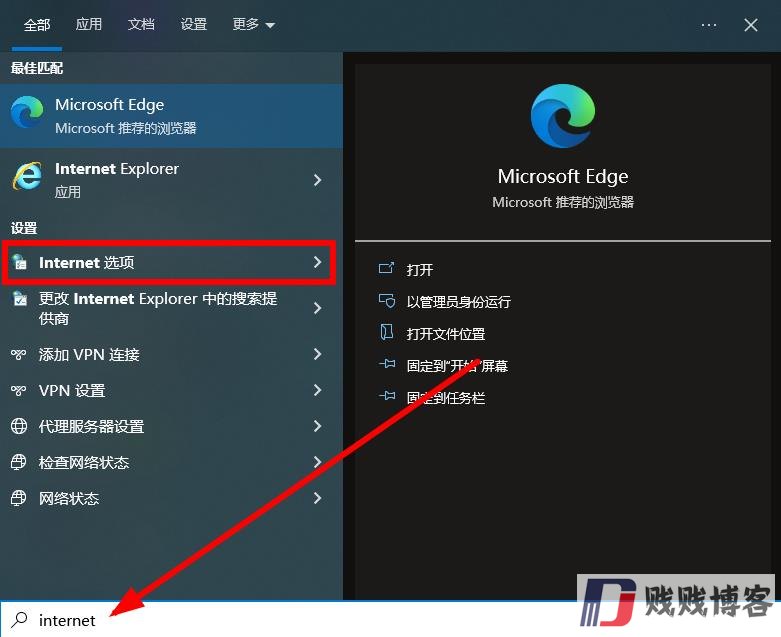Select the Microsoft Edge best match result
This screenshot has height=637, width=781.
(x=171, y=116)
